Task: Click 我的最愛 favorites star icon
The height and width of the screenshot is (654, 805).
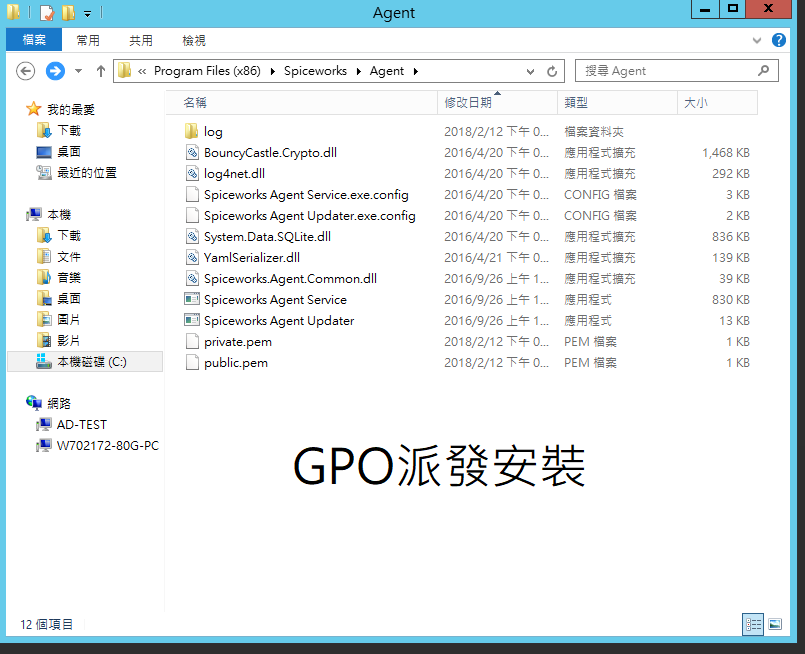Action: click(33, 108)
